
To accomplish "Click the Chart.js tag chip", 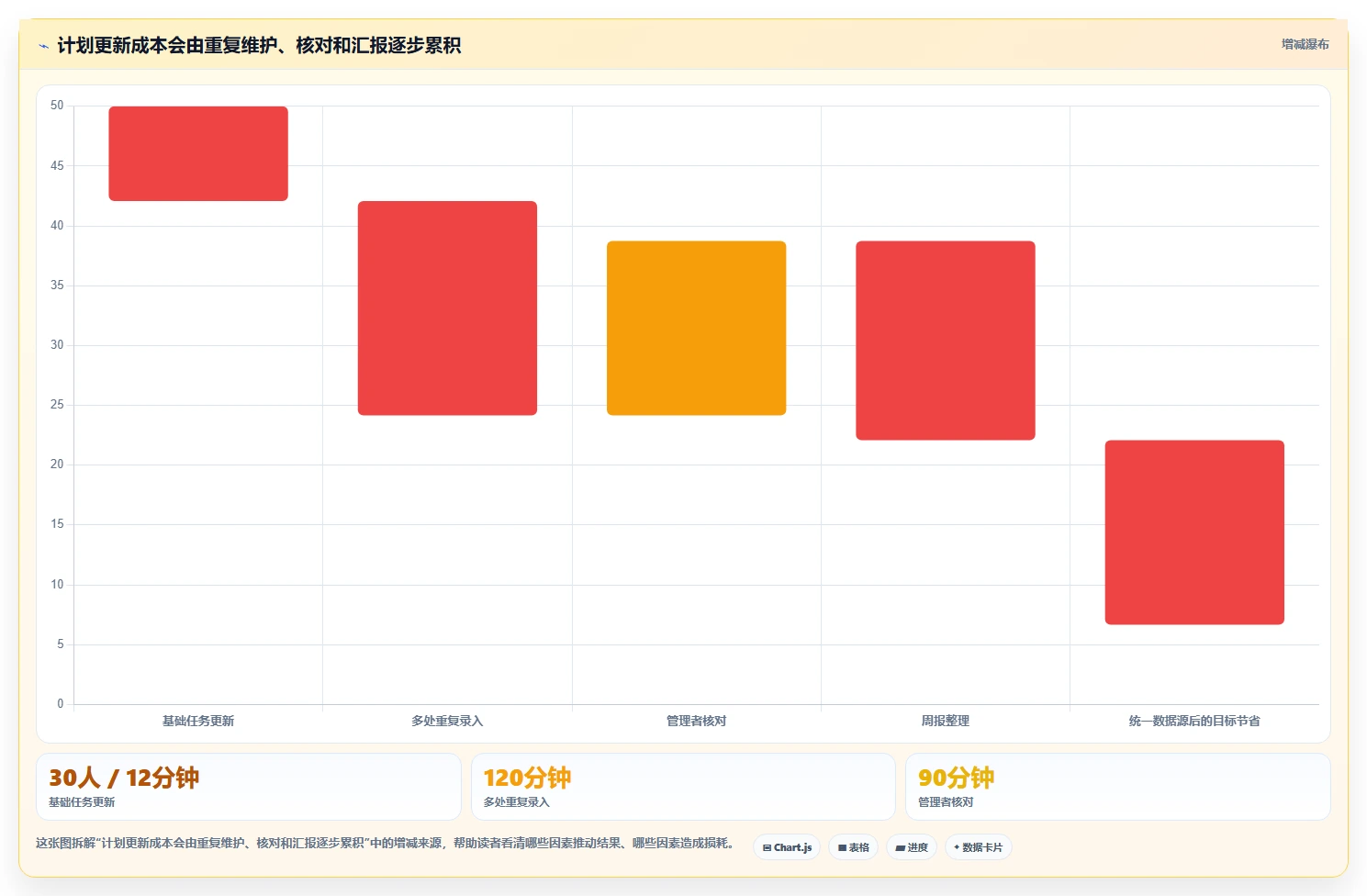I will (x=787, y=847).
